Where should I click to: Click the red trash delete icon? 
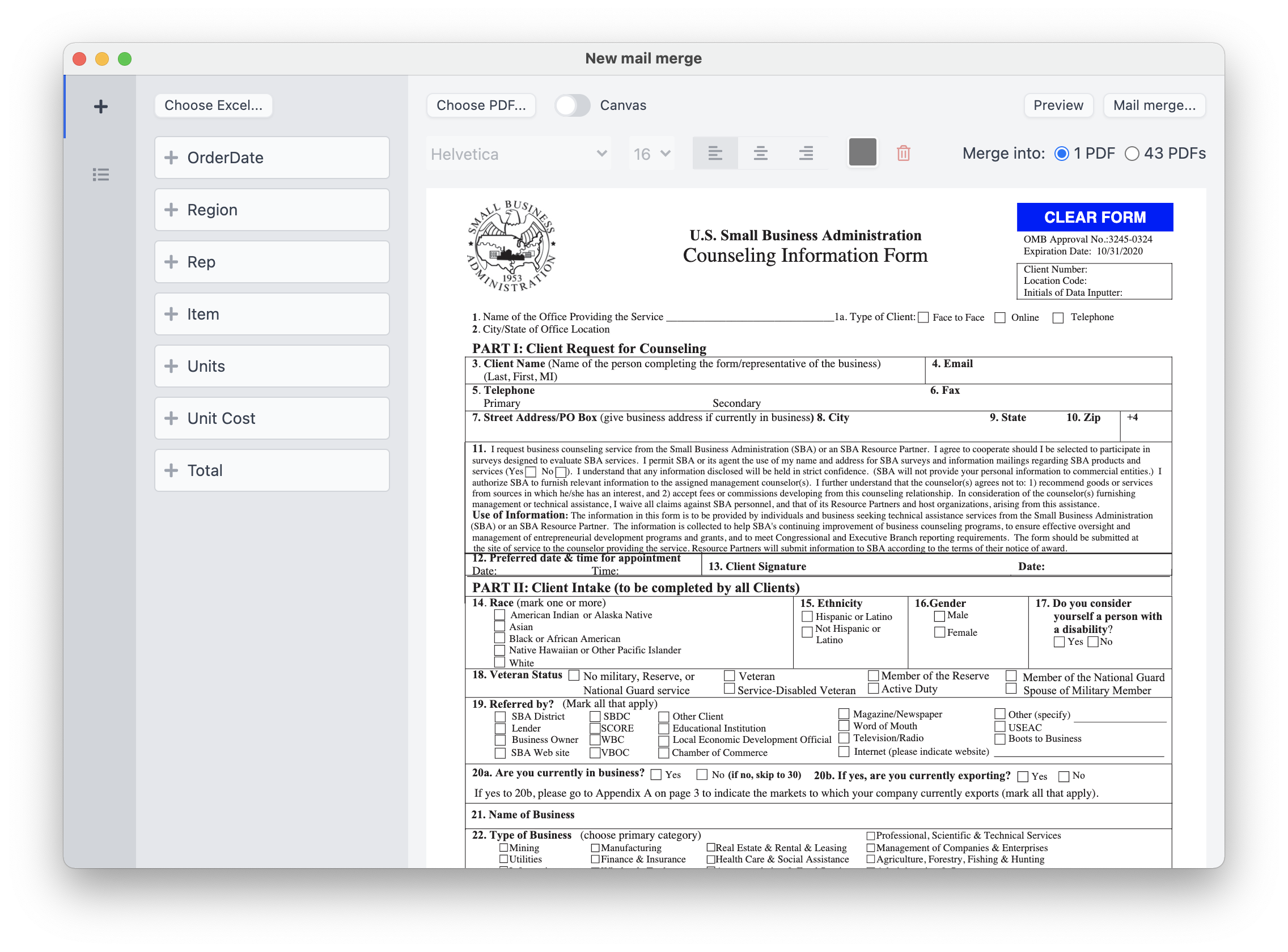(x=904, y=154)
